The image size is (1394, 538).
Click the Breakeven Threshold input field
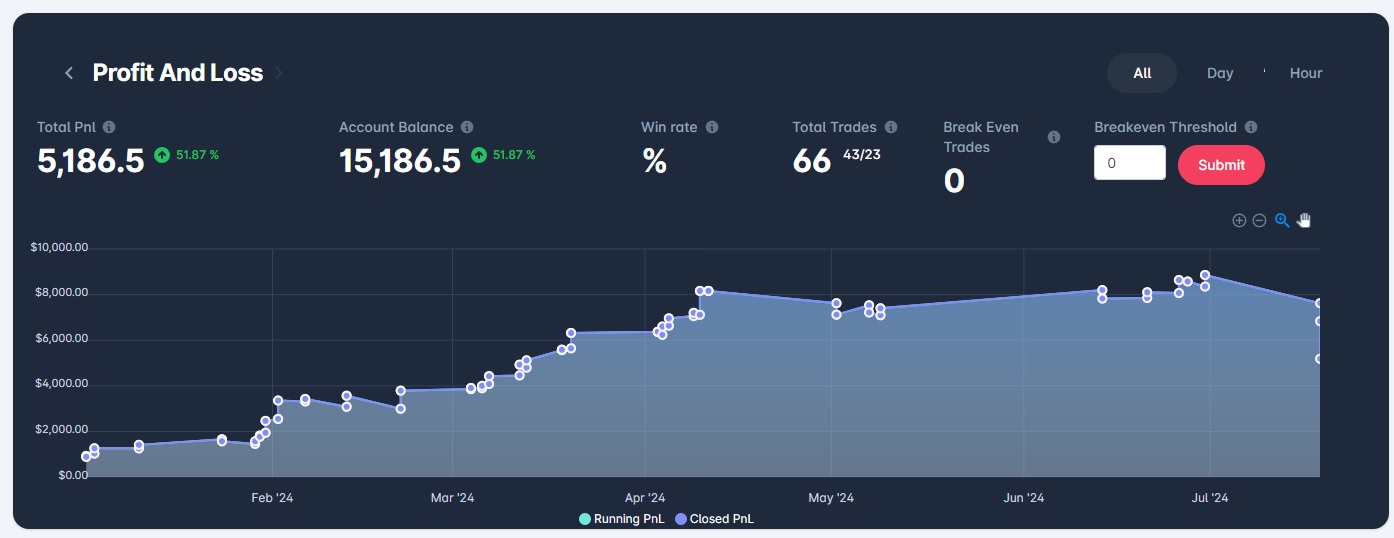tap(1130, 163)
